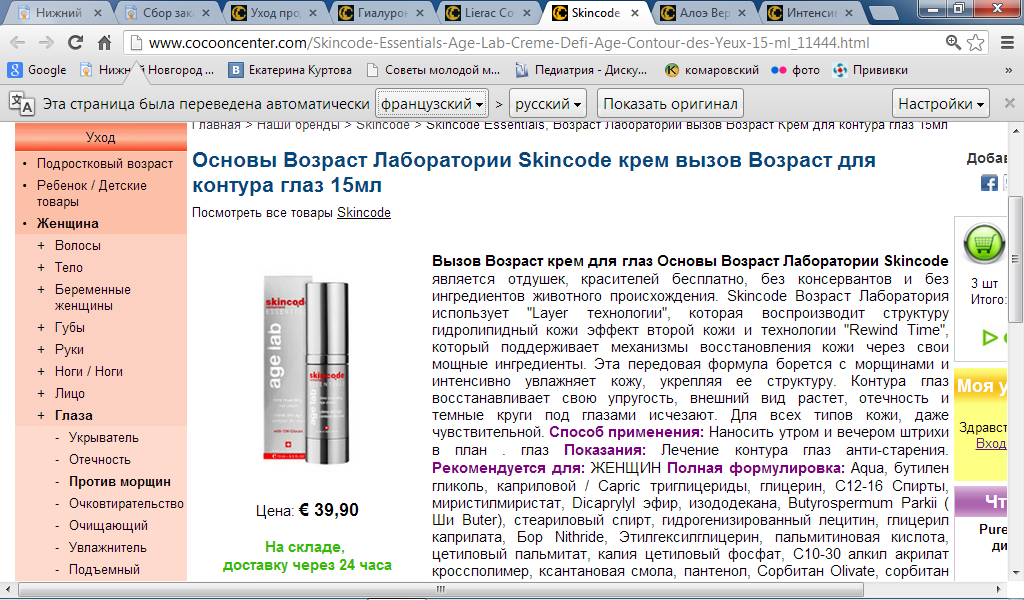Click the green play arrow in cart box
The width and height of the screenshot is (1024, 600).
click(x=990, y=338)
